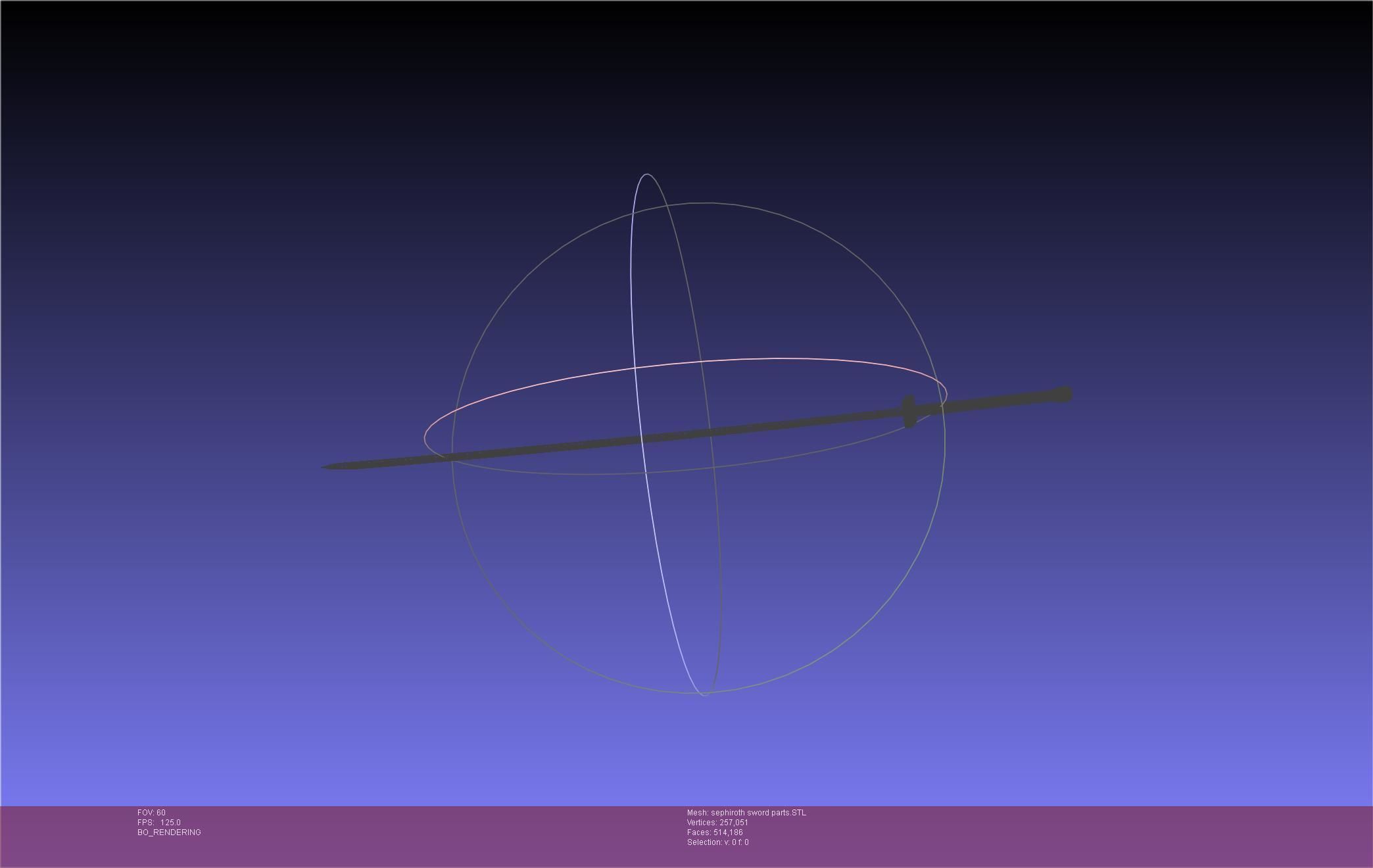Image resolution: width=1373 pixels, height=868 pixels.
Task: Click the FOV: 60 readout
Action: pos(151,813)
